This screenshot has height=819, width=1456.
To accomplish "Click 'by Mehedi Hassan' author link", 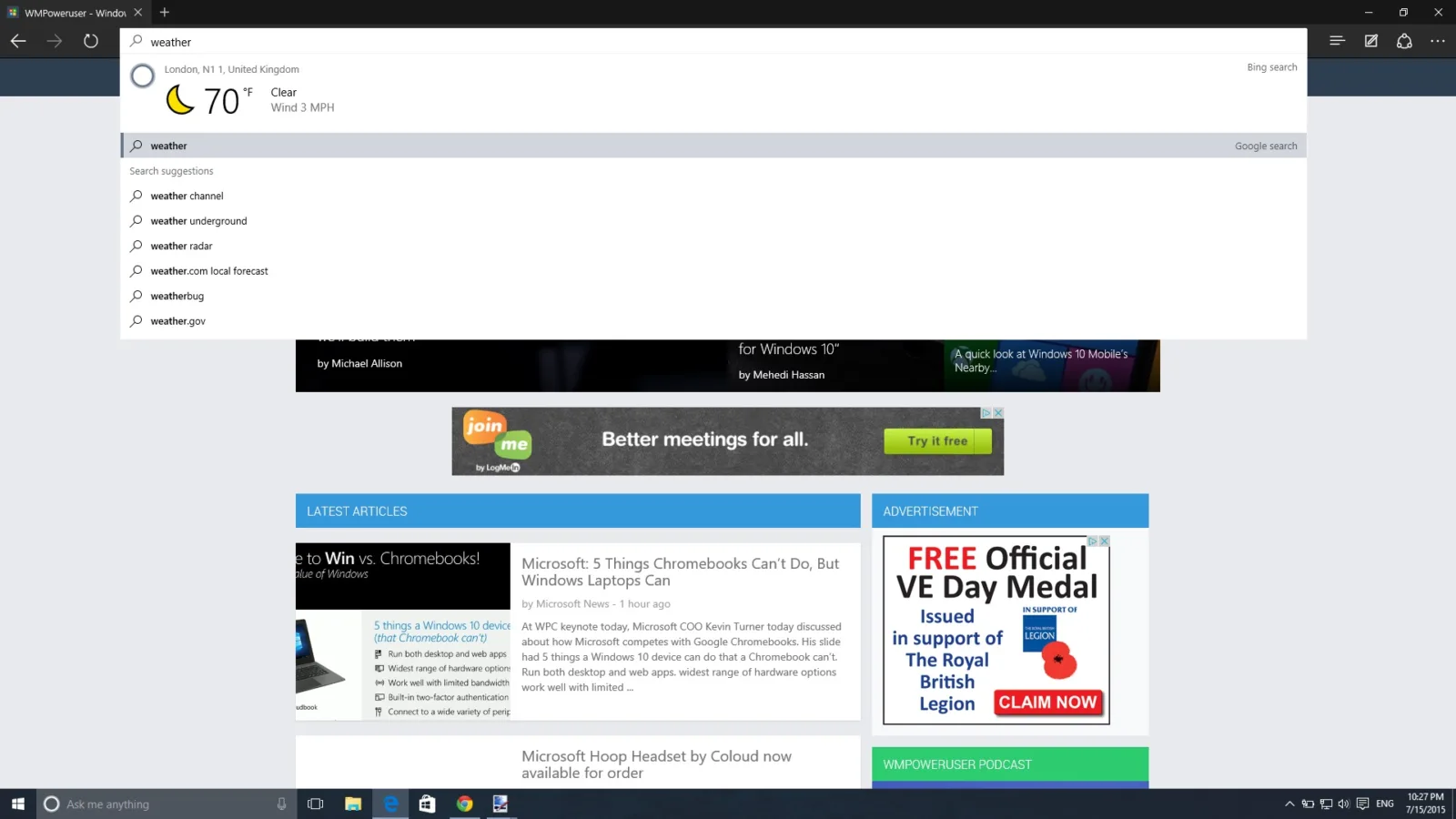I will pyautogui.click(x=782, y=375).
